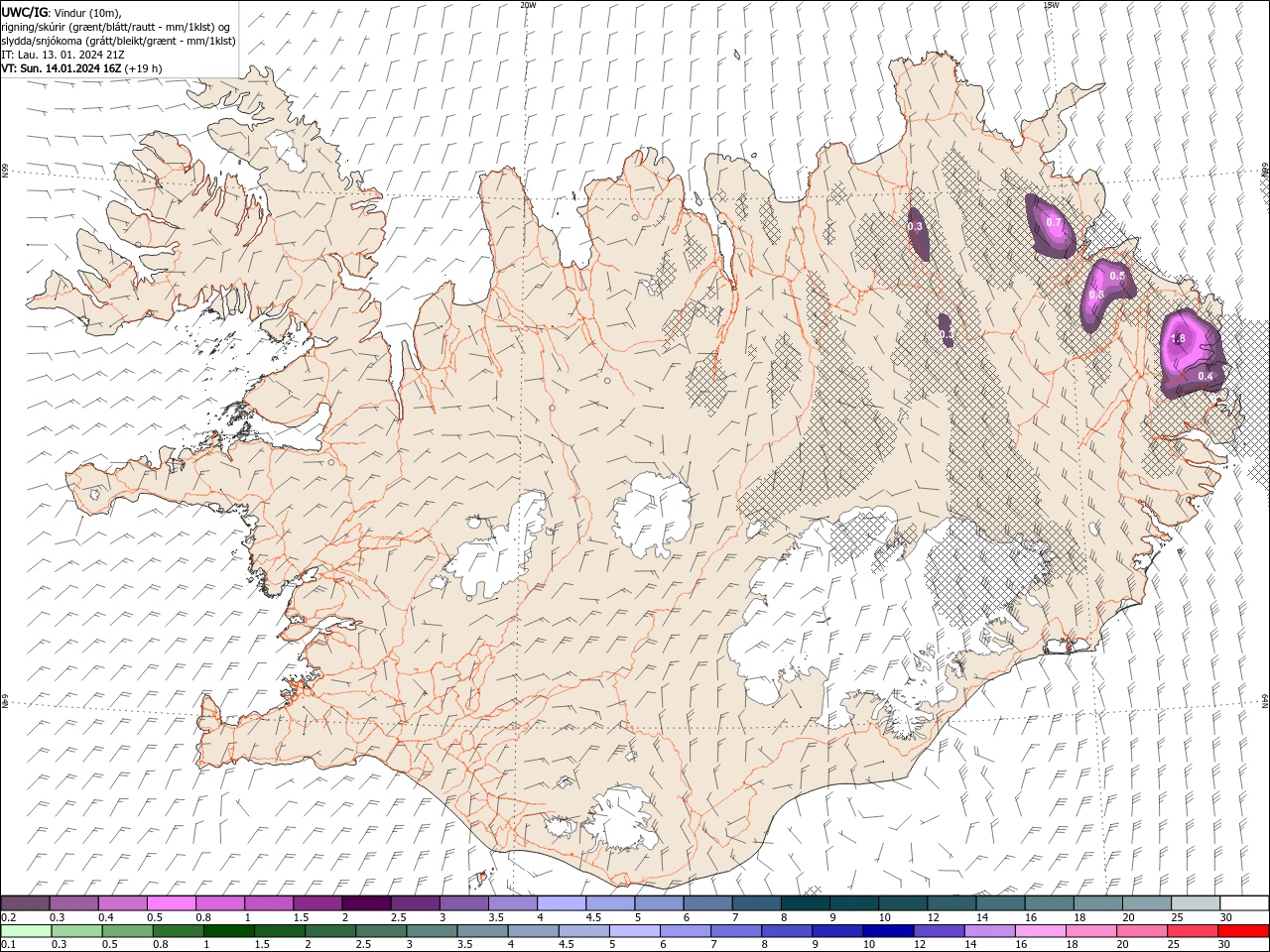Click the 0.7 precipitation value on map

[1054, 222]
